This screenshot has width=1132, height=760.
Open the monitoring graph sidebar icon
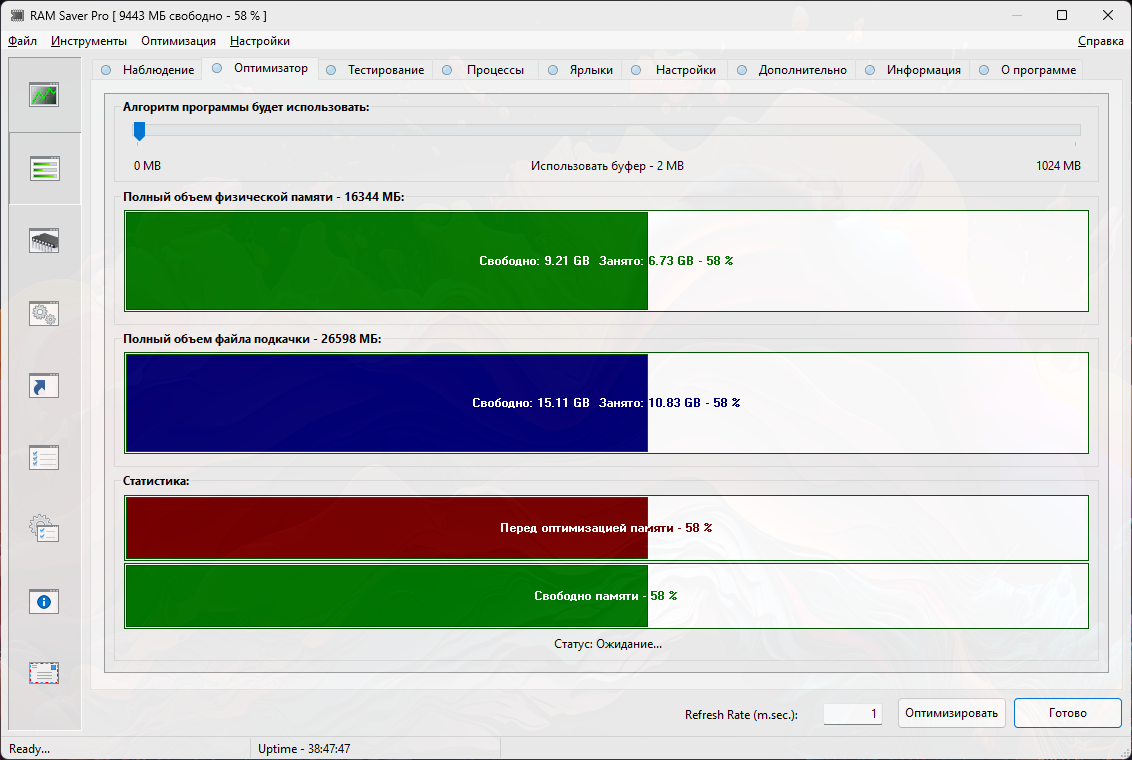tap(44, 95)
